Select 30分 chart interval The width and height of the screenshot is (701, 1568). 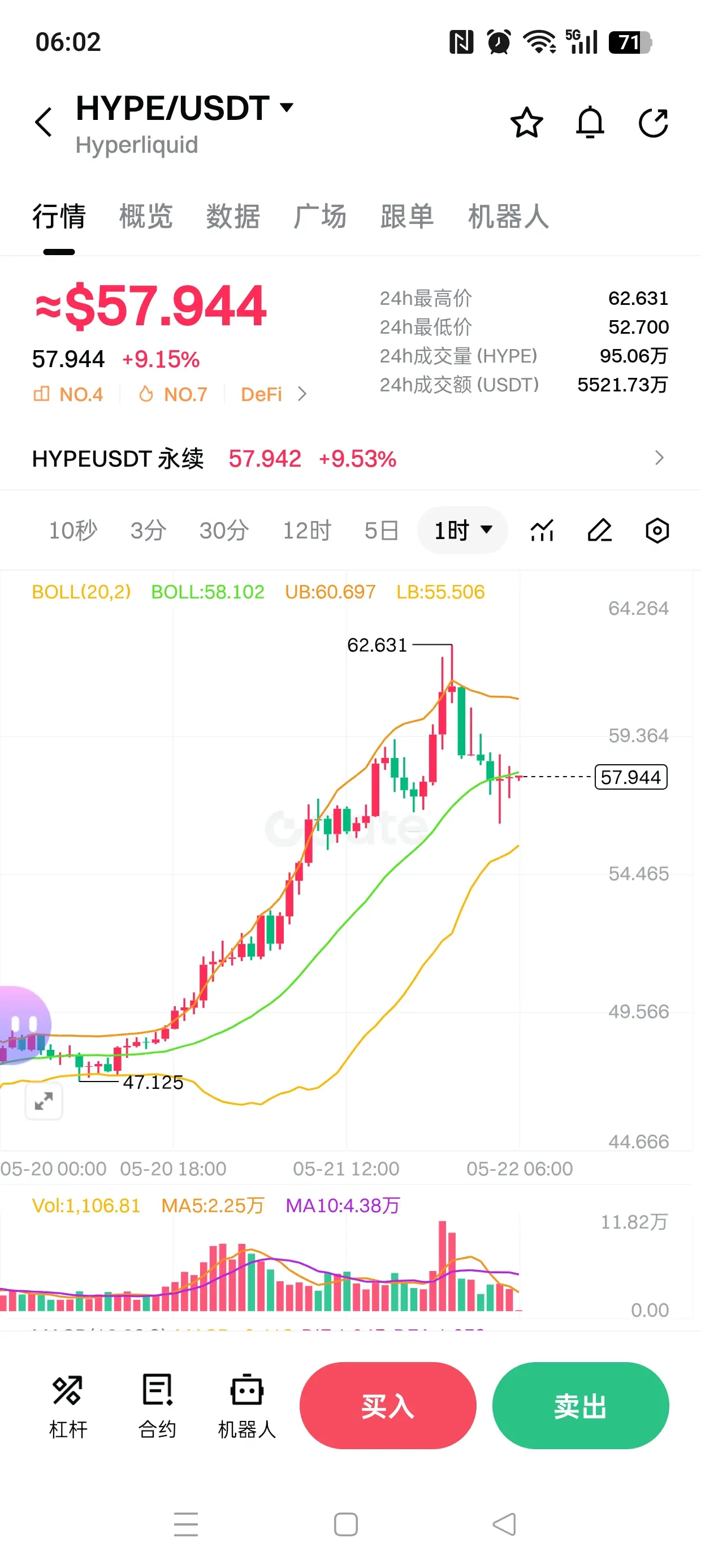[x=224, y=530]
